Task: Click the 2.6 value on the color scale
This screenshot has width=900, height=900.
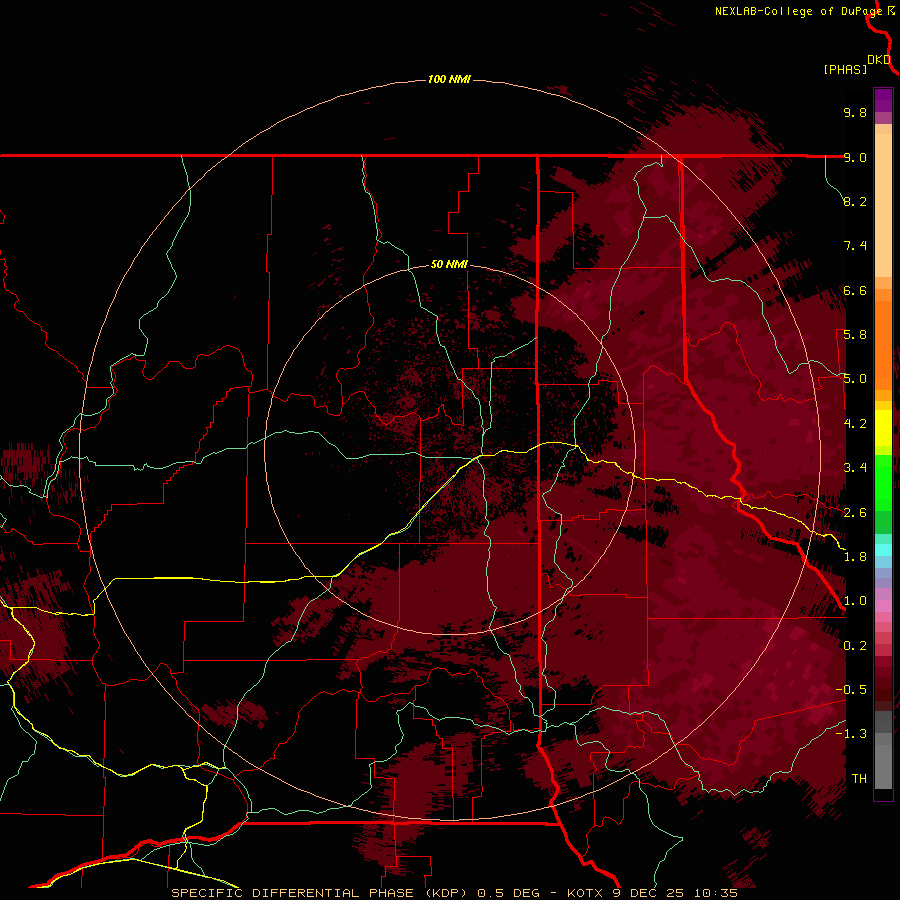Action: pos(855,513)
